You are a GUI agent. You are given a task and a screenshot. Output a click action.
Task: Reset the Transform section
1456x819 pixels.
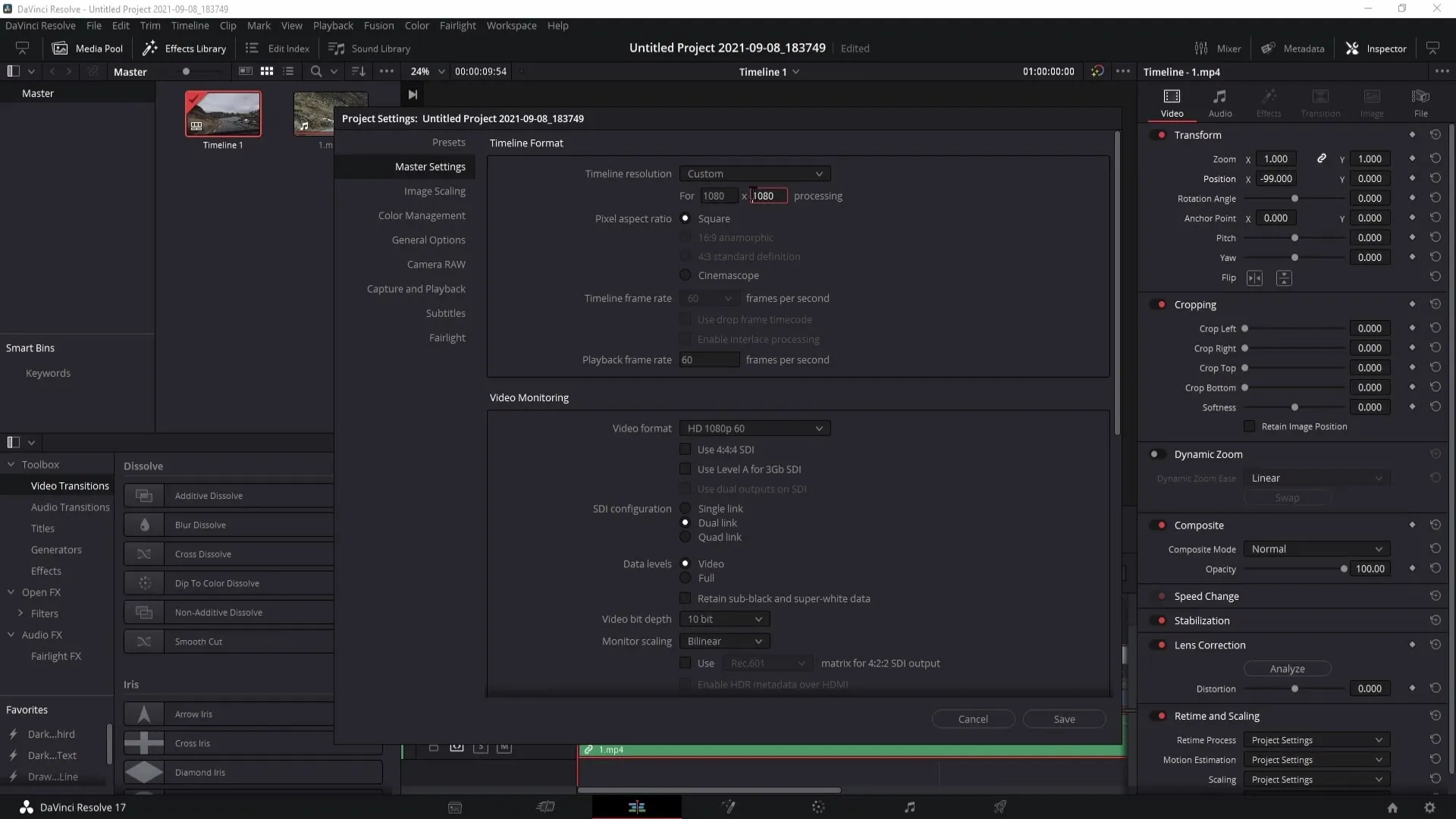pos(1435,135)
